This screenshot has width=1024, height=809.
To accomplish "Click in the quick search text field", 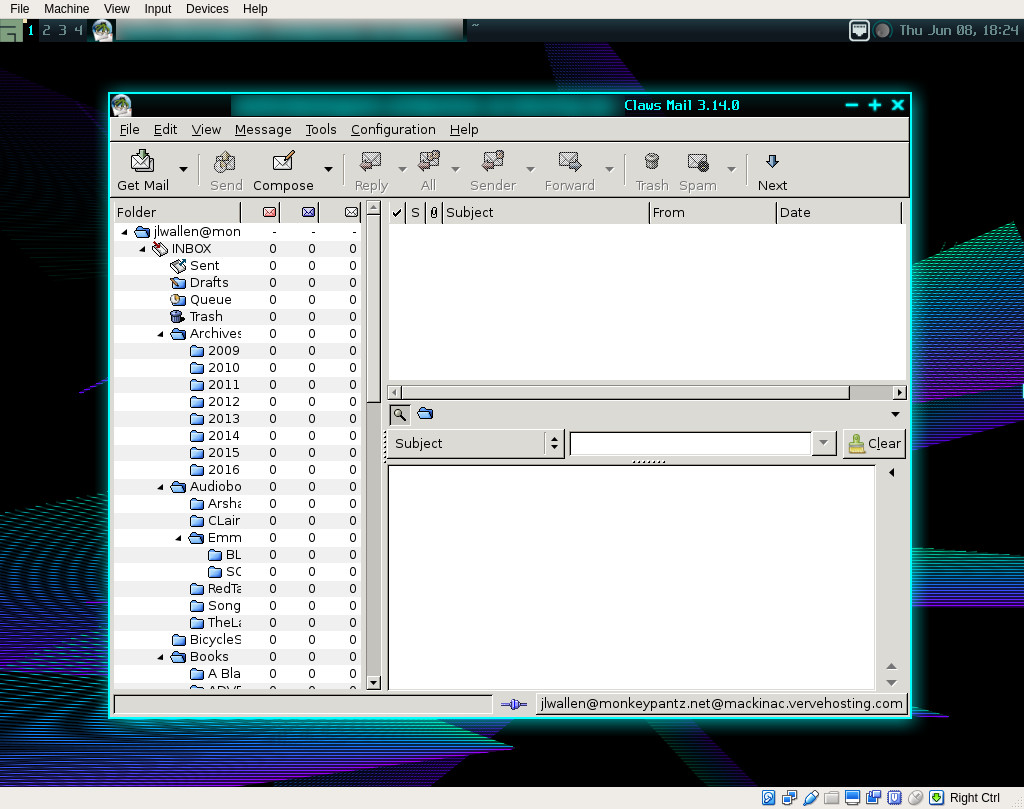I will click(x=690, y=444).
